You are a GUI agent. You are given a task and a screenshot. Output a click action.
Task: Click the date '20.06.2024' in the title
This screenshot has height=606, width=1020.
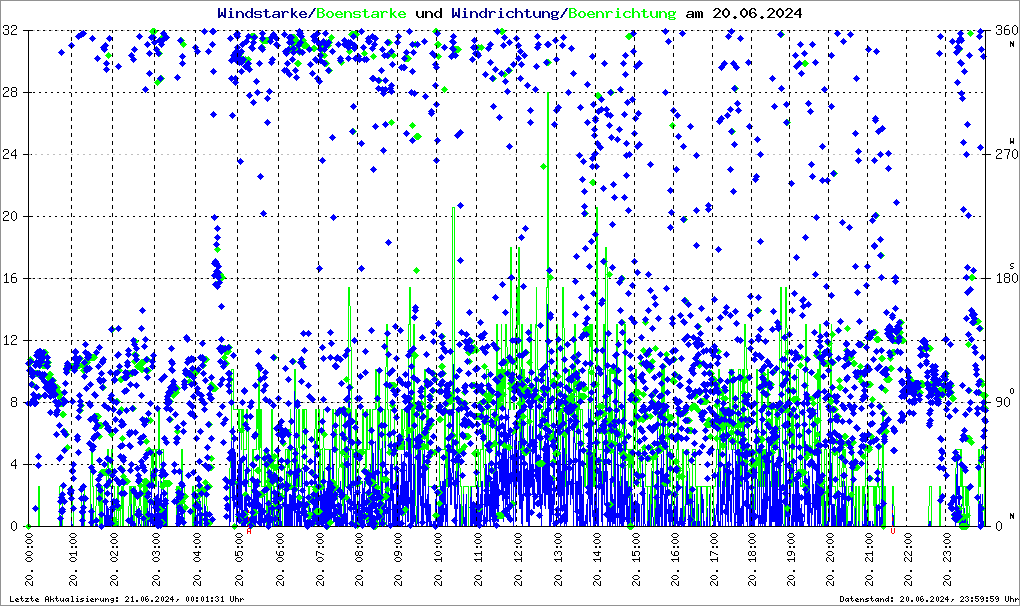[757, 13]
